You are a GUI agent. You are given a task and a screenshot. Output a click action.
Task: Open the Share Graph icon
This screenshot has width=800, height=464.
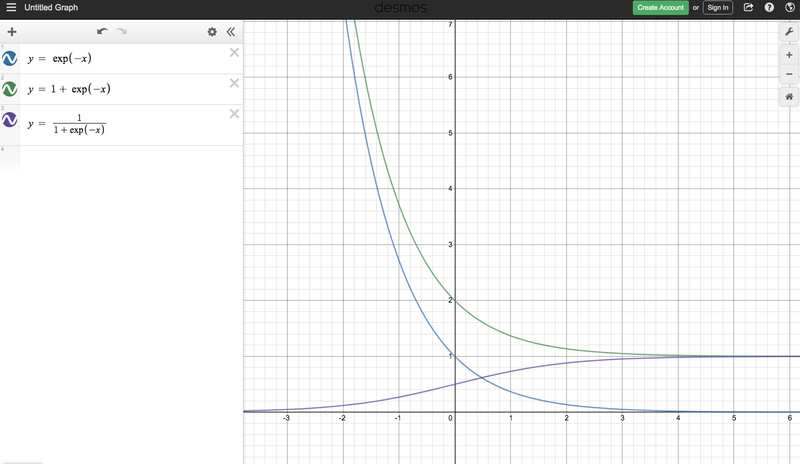click(x=748, y=7)
